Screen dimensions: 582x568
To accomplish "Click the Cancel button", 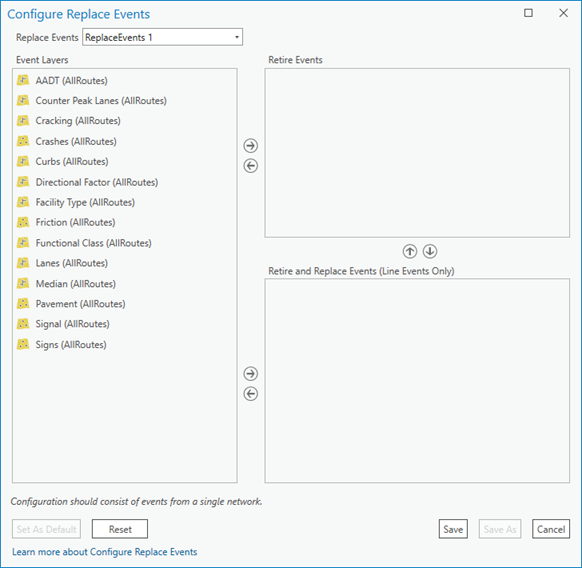I will point(551,529).
